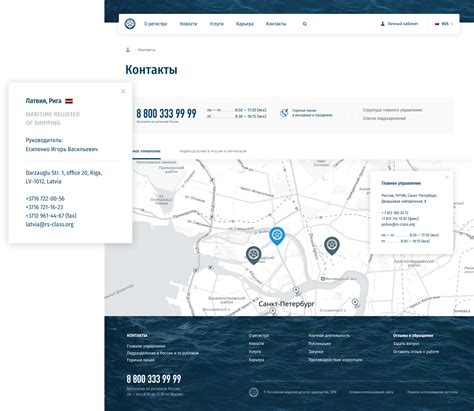This screenshot has width=474, height=411.
Task: Click the Горячая линия footer link
Action: (140, 360)
